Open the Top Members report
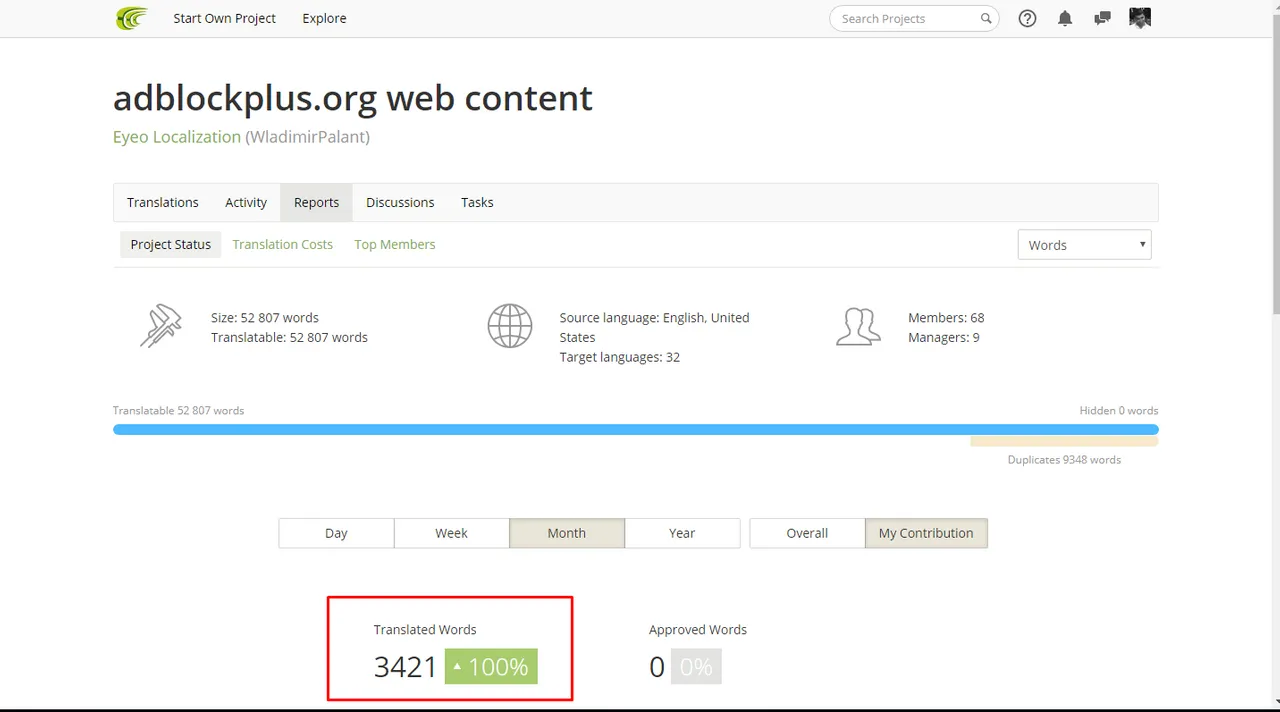The width and height of the screenshot is (1280, 712). 395,244
